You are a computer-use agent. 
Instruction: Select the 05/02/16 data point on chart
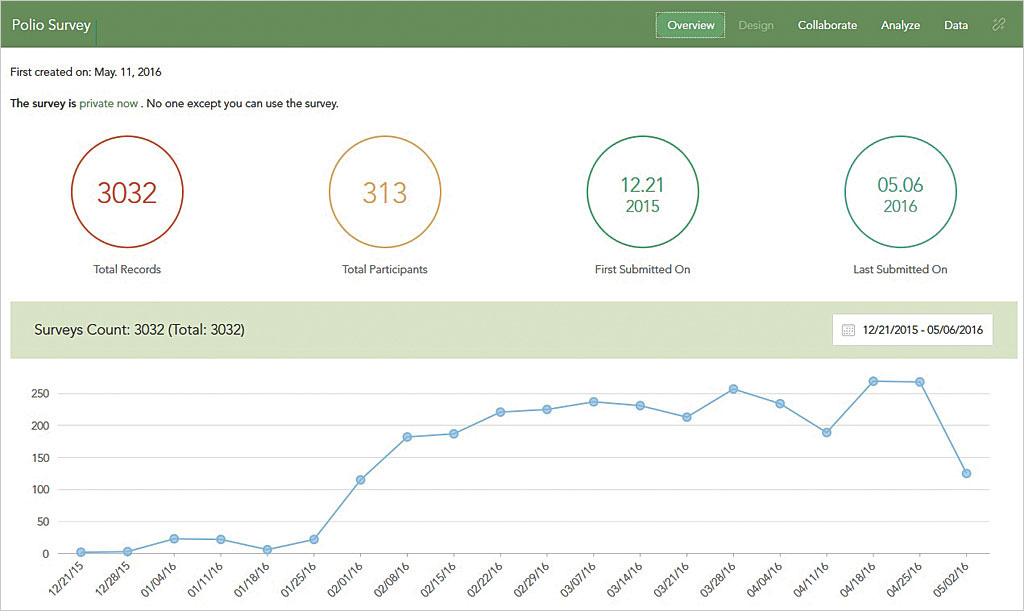click(x=966, y=473)
